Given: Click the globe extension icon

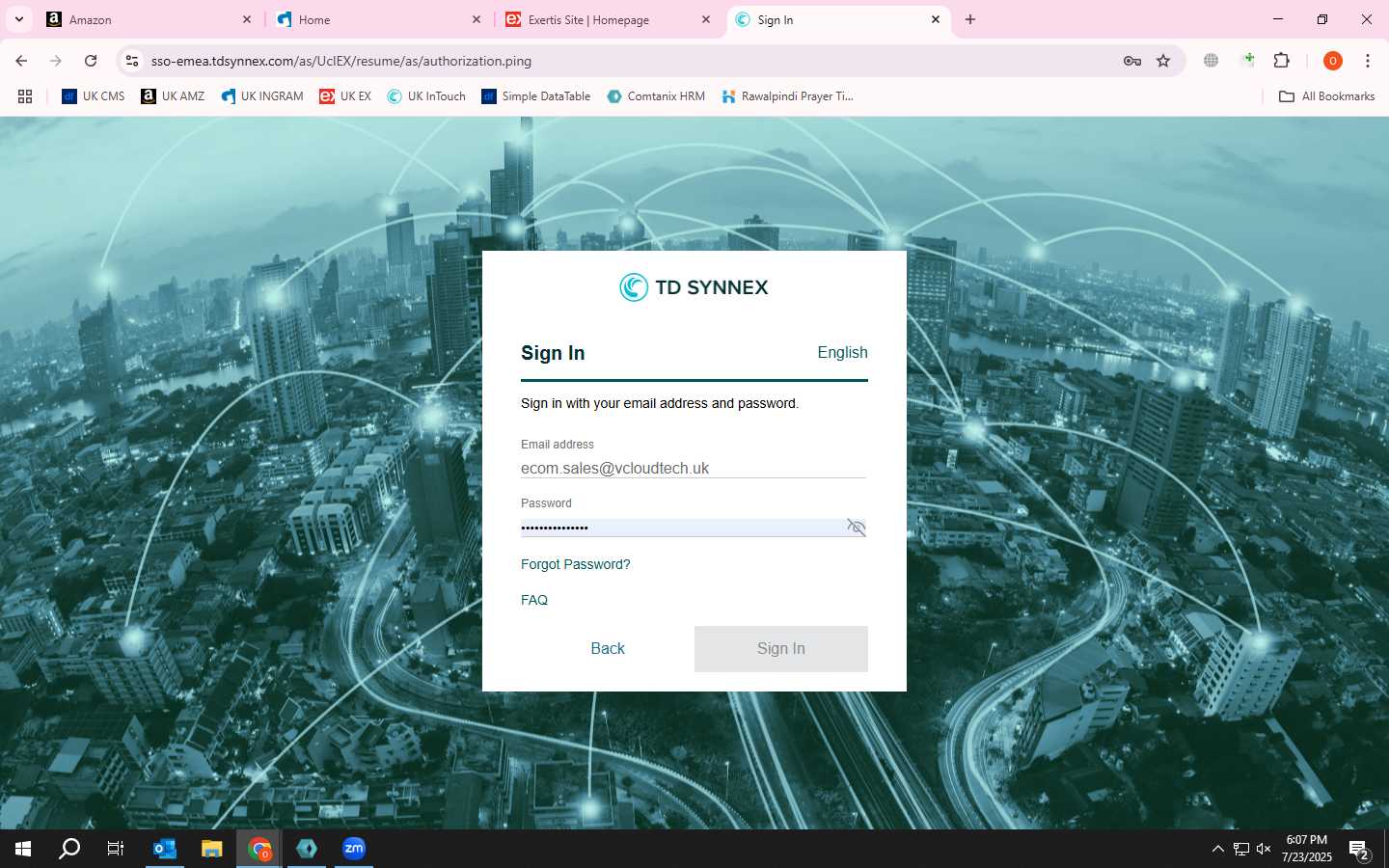Looking at the screenshot, I should (x=1212, y=61).
